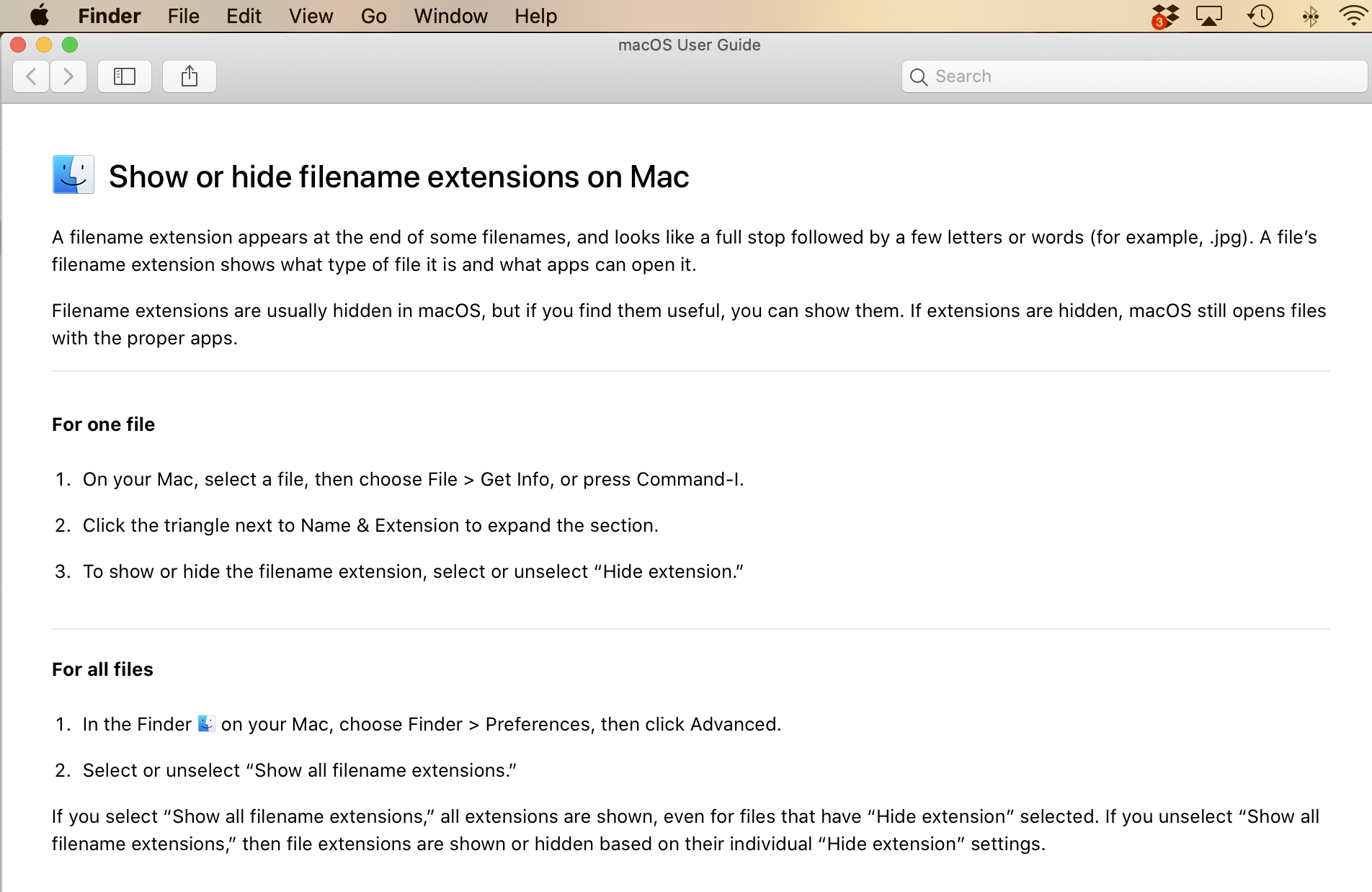Click the large Finder icon beside the title
1372x892 pixels.
(73, 174)
